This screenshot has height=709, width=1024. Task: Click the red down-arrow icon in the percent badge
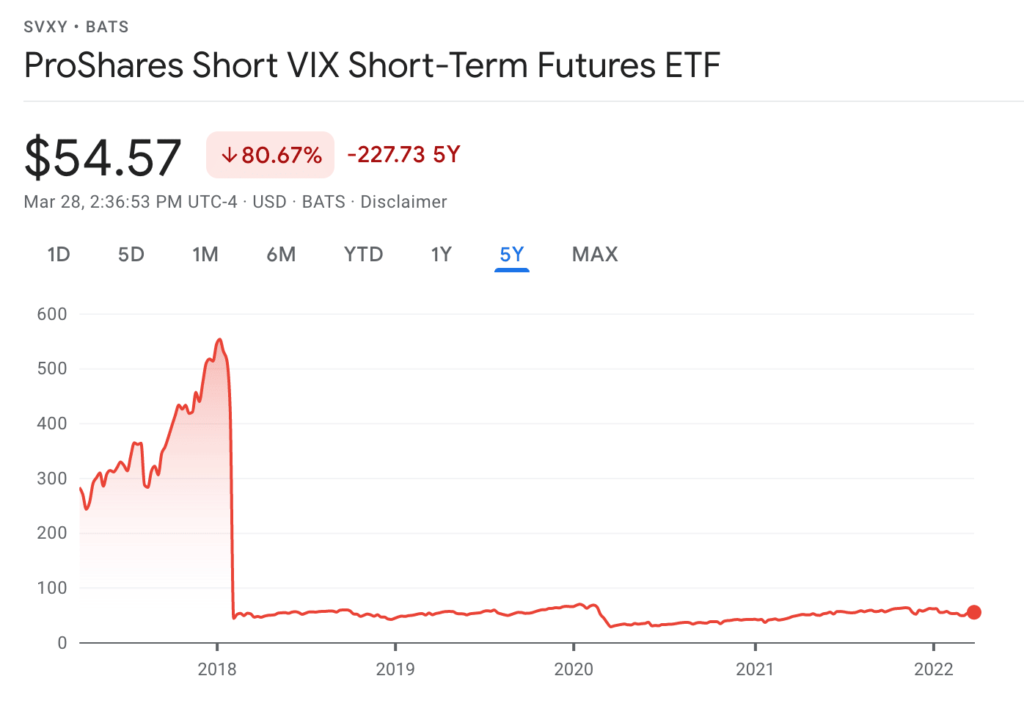click(228, 156)
